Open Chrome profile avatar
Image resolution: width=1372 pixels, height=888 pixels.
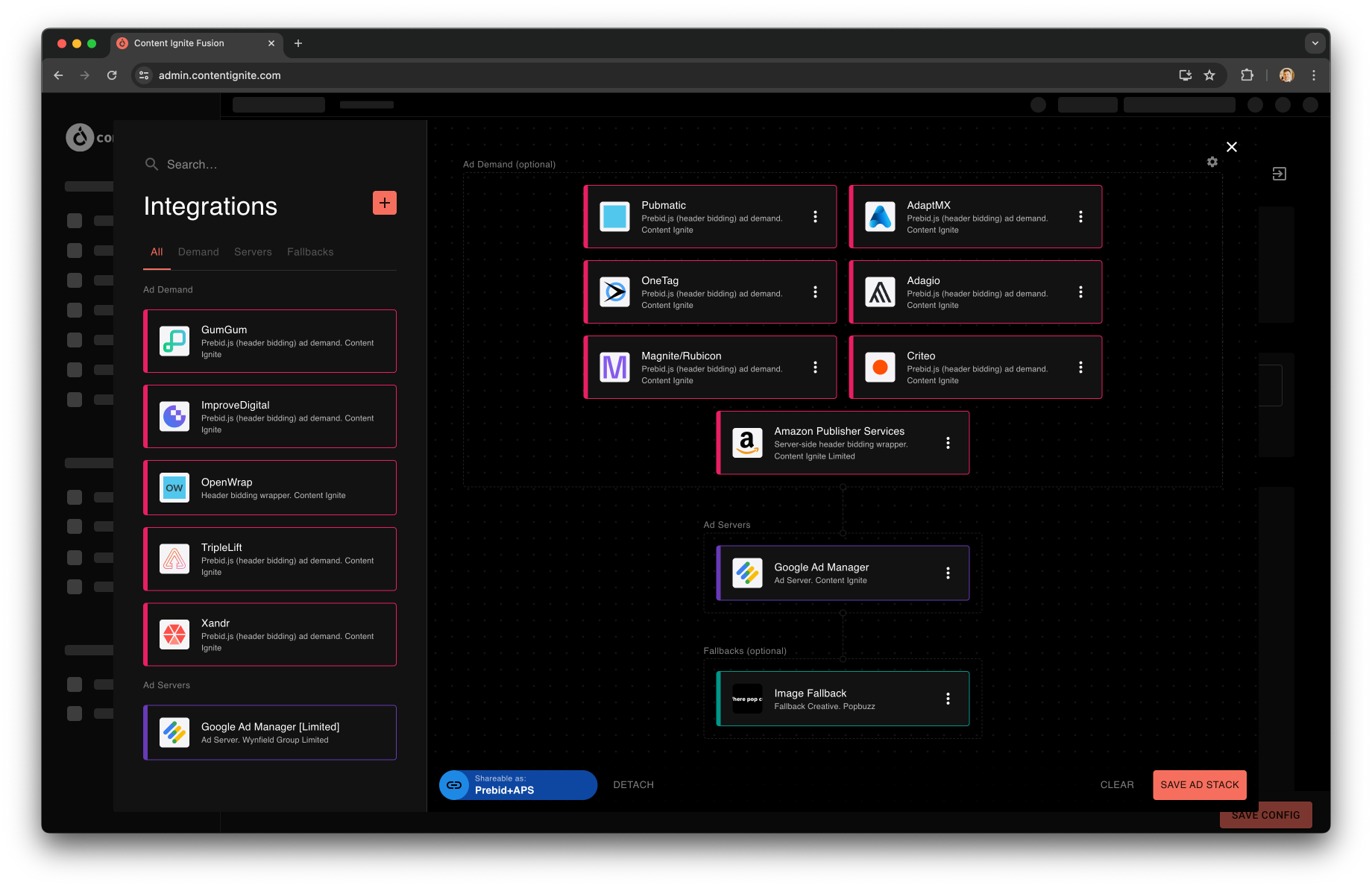(x=1287, y=75)
